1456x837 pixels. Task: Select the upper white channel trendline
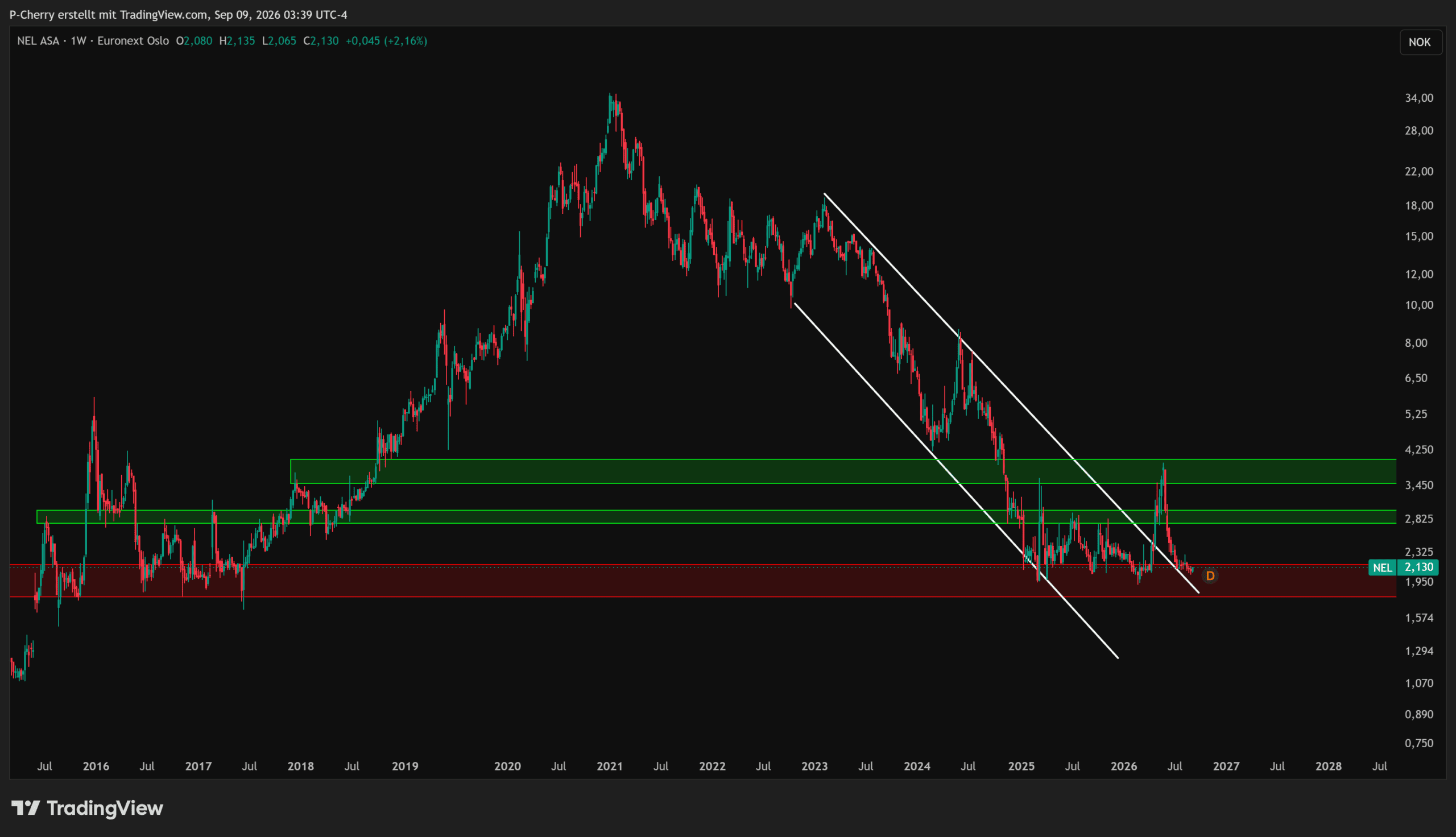pos(1012,393)
